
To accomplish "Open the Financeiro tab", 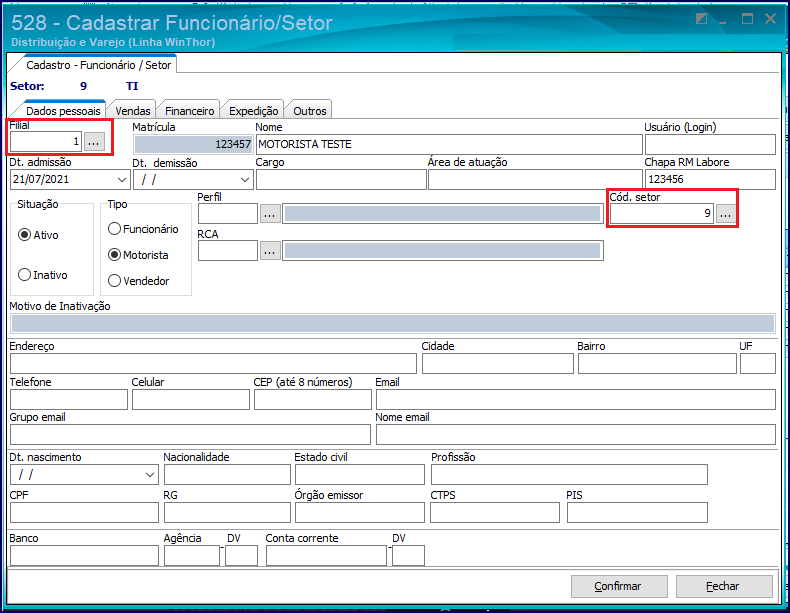I will [x=189, y=111].
